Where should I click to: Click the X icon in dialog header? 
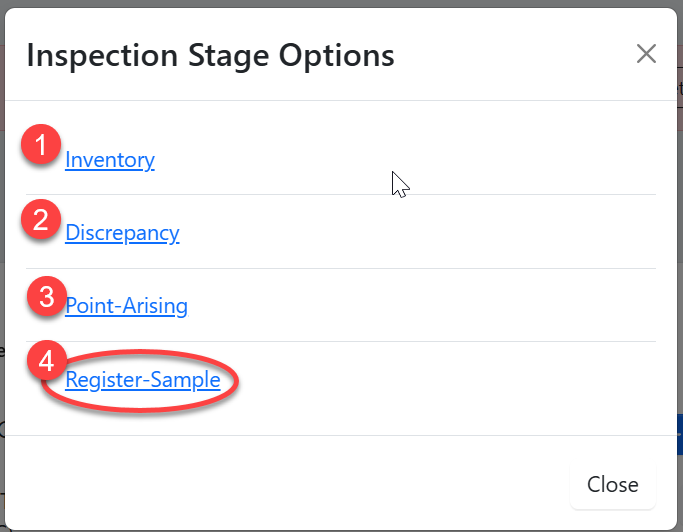tap(646, 54)
